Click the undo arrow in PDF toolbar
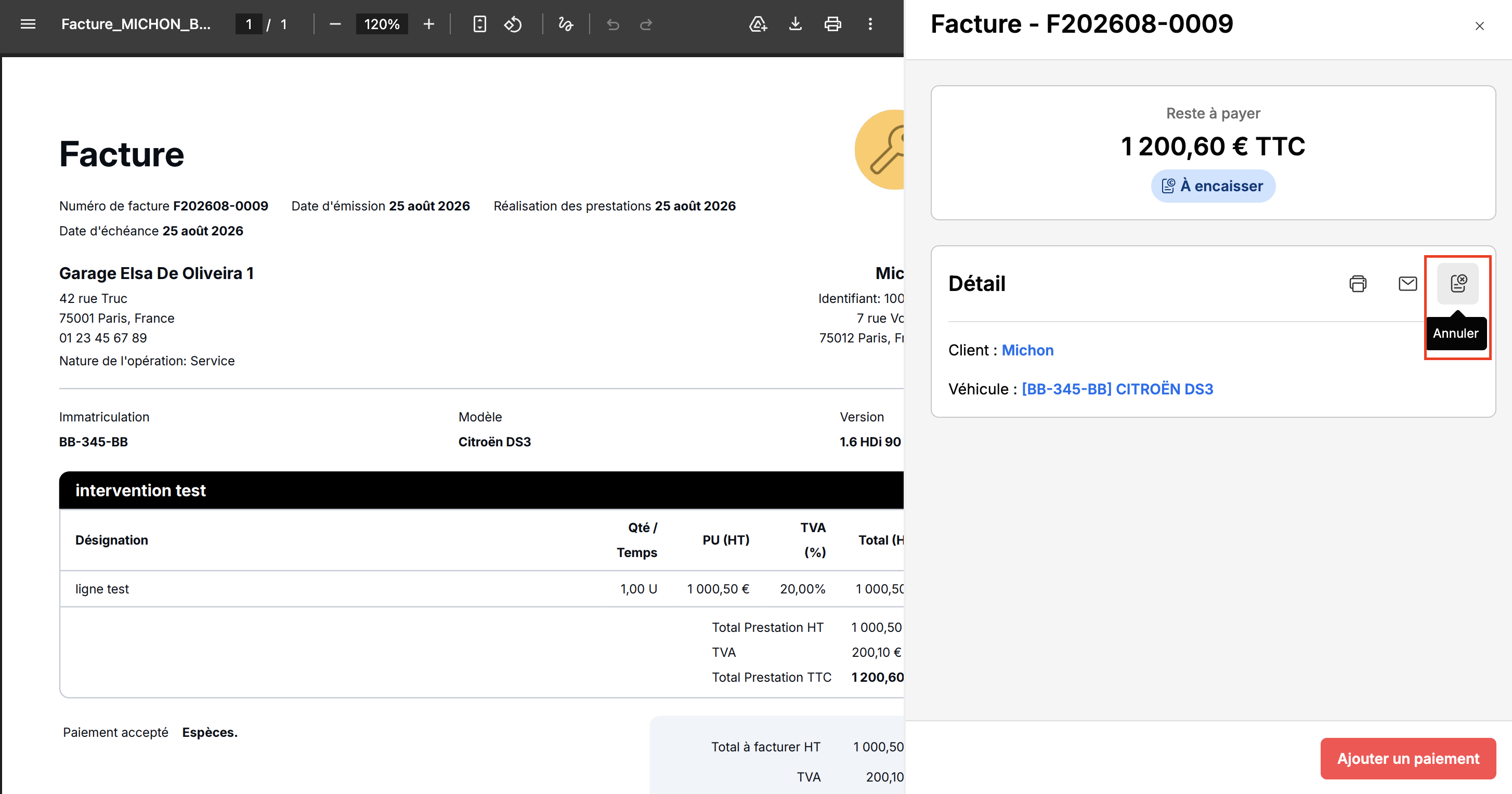The image size is (1512, 794). tap(613, 24)
